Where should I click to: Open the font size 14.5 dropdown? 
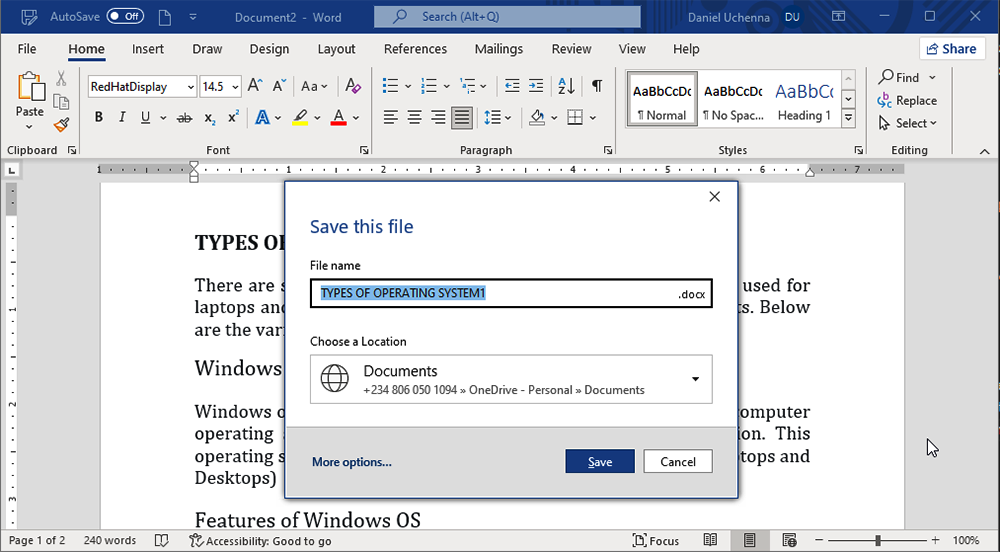tap(235, 87)
